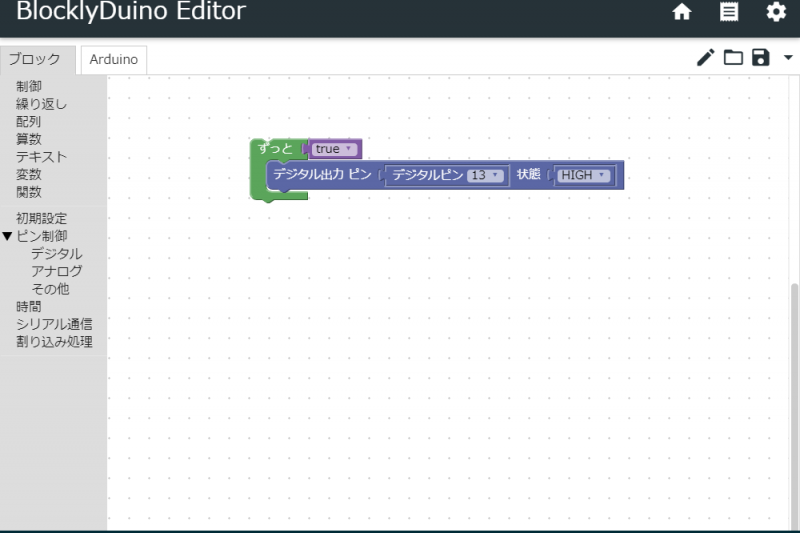Click the pencil edit icon
The height and width of the screenshot is (533, 800).
[706, 58]
